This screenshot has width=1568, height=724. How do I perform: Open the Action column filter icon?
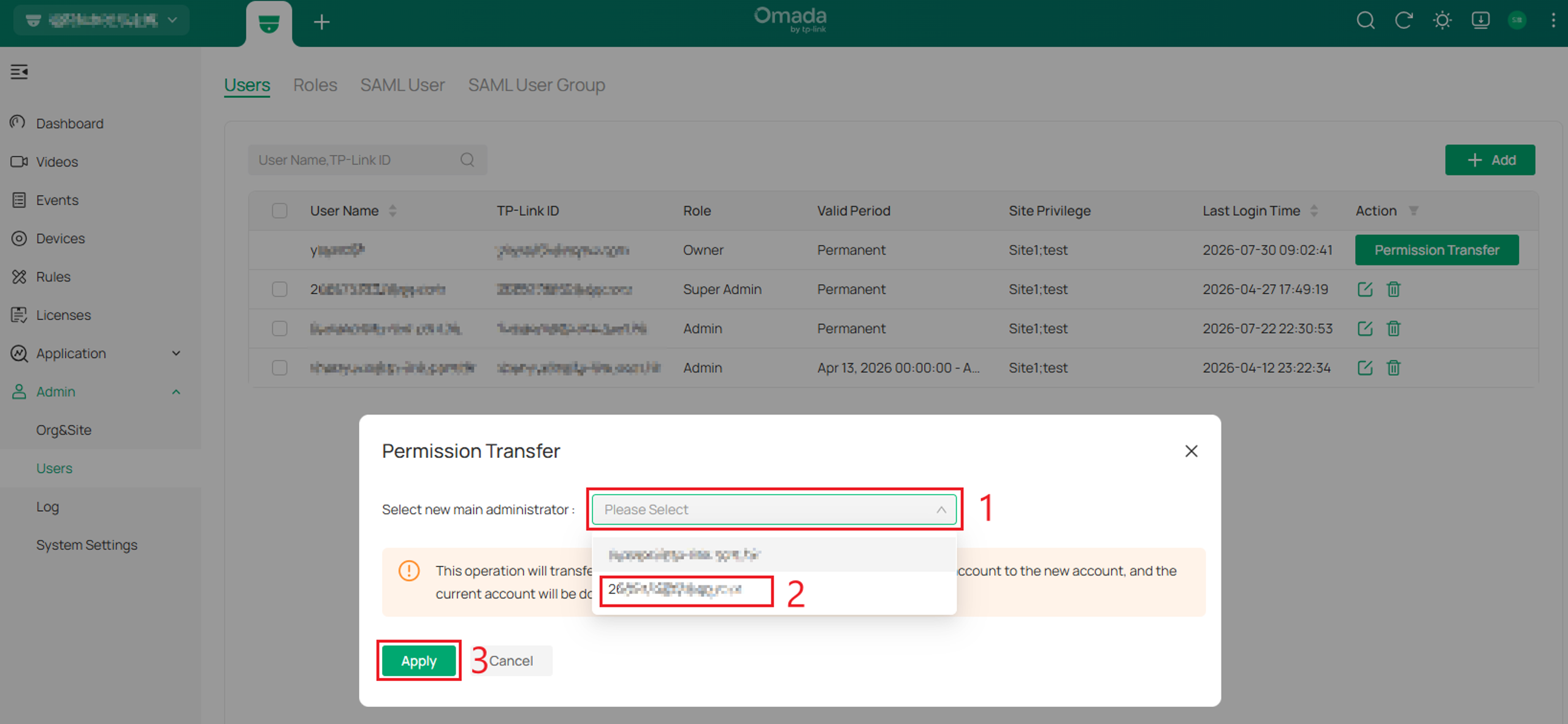pos(1413,211)
